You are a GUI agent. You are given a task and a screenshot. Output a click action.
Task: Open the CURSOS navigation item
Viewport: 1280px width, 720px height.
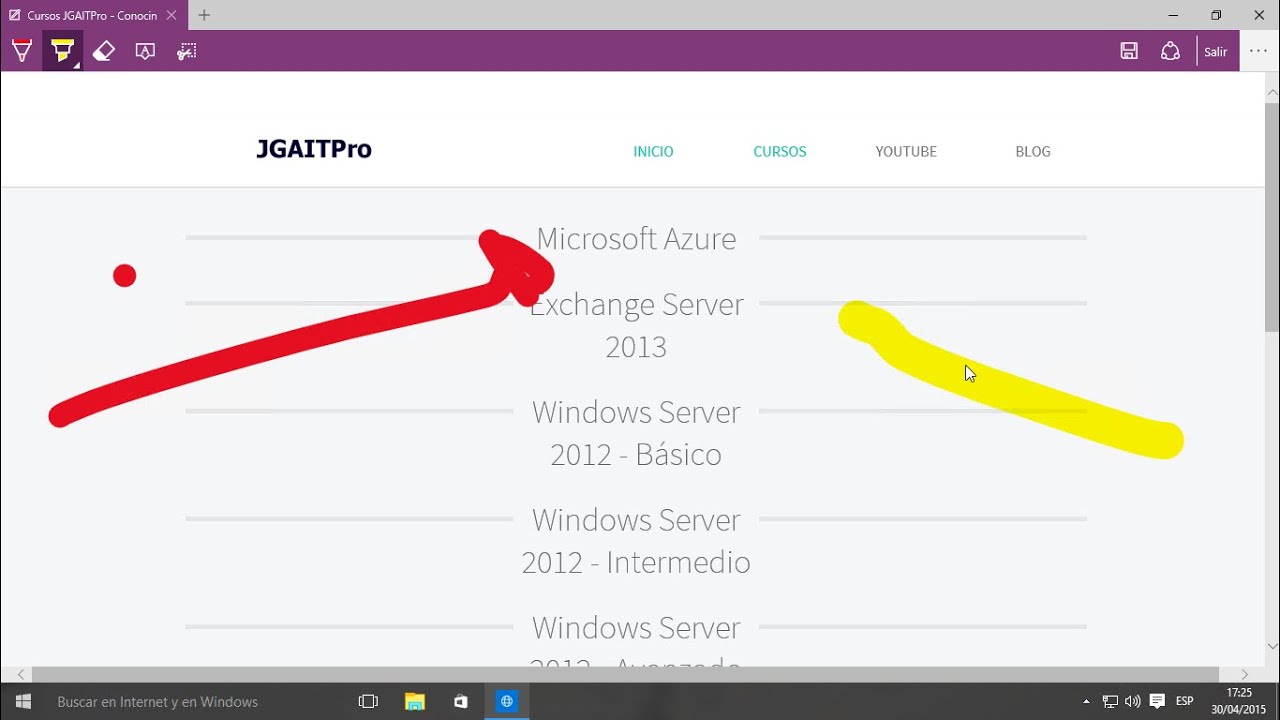(x=780, y=152)
